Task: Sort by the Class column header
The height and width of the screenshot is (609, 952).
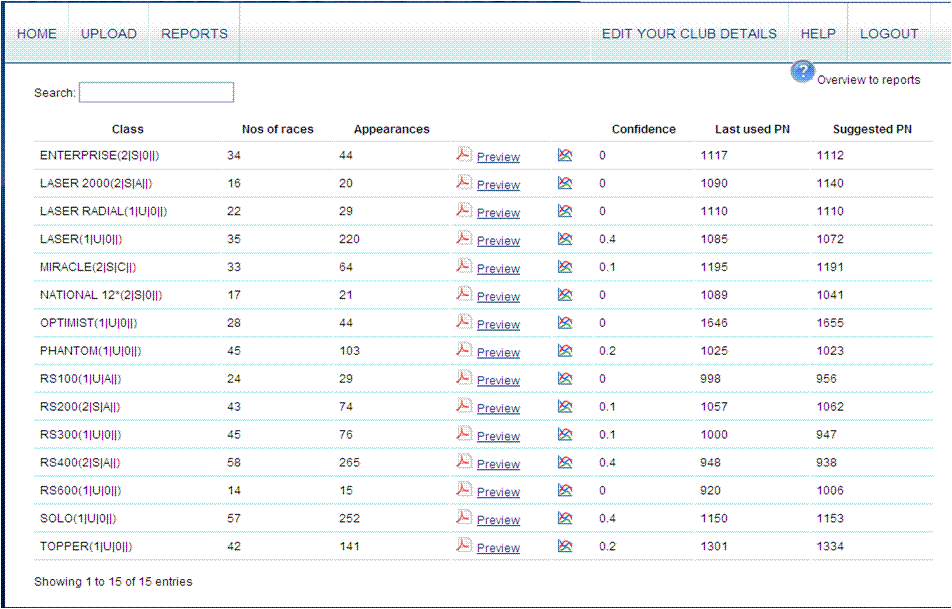Action: 128,129
